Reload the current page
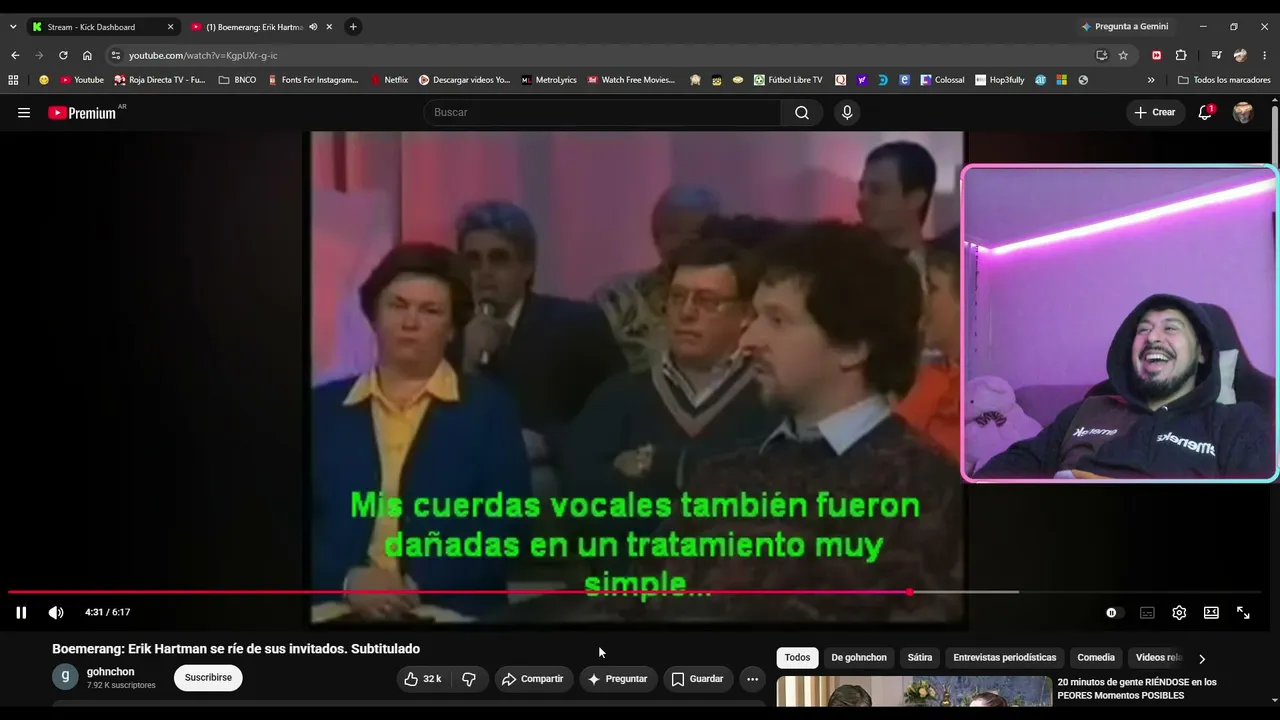Viewport: 1280px width, 720px height. click(63, 55)
